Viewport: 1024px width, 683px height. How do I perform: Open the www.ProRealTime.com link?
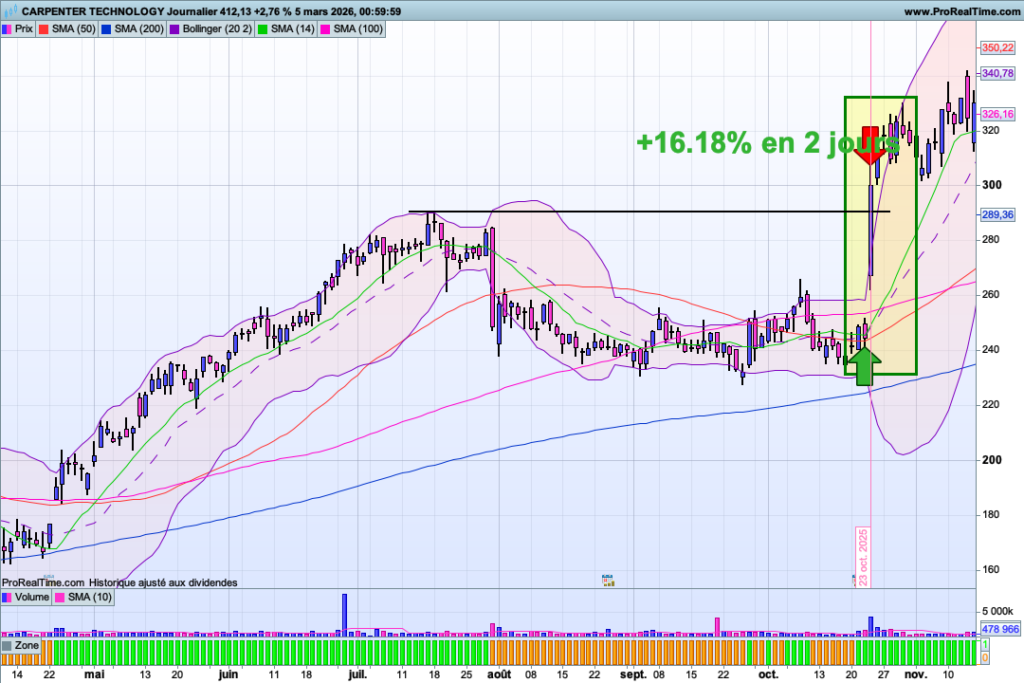tap(959, 11)
